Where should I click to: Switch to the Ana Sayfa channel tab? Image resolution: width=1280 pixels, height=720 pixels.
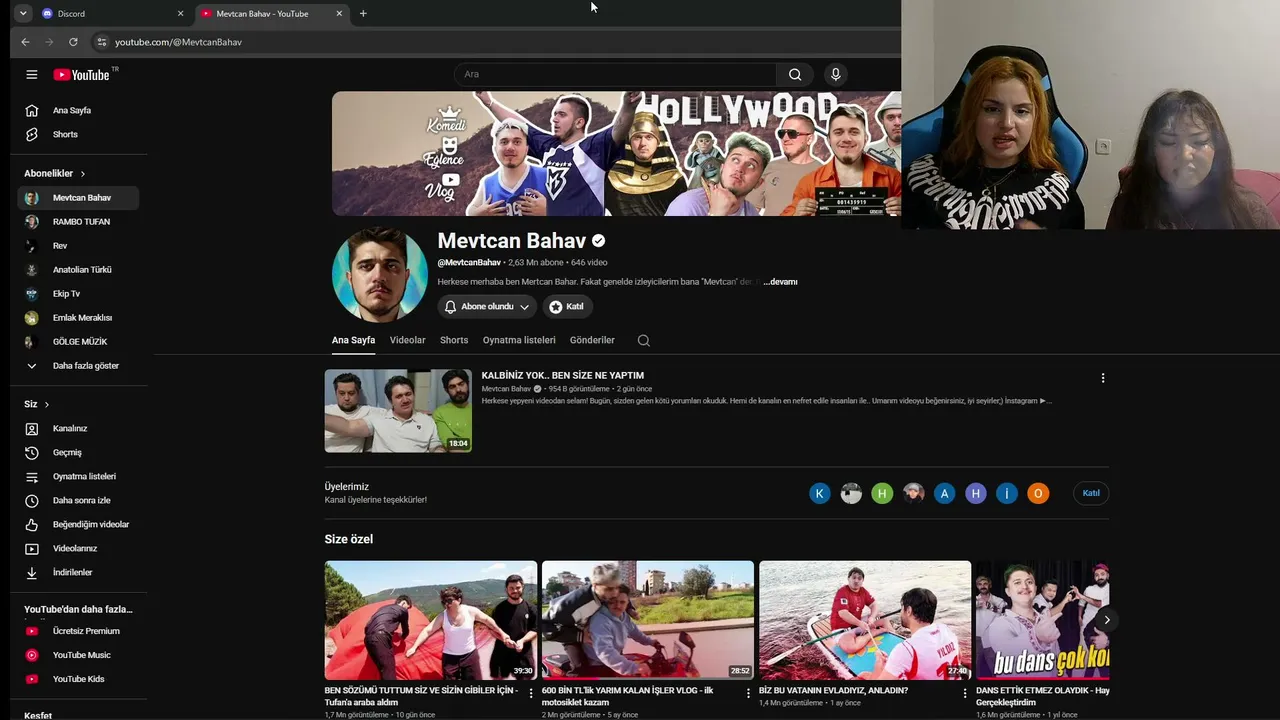(x=353, y=340)
